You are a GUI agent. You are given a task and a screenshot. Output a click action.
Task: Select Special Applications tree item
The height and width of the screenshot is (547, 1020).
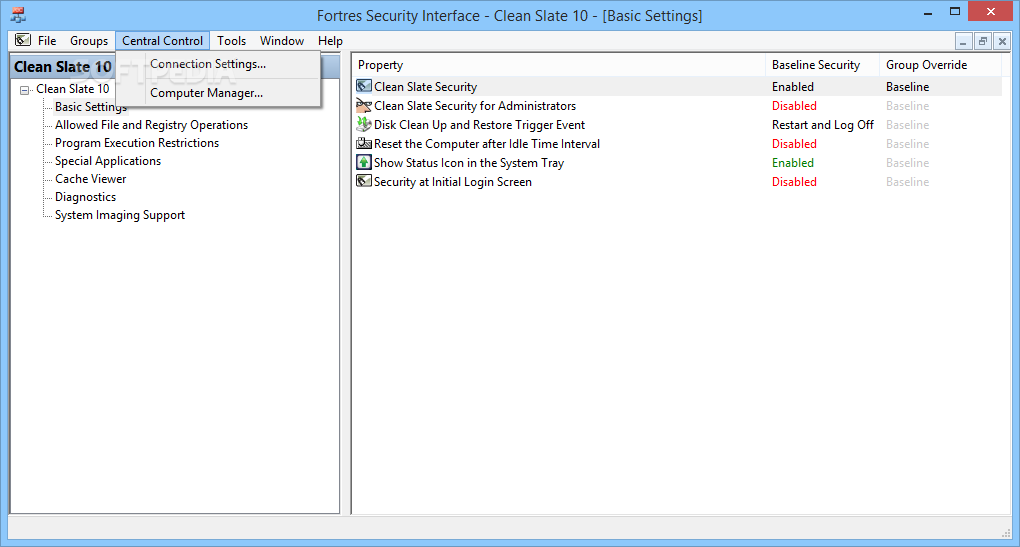108,161
